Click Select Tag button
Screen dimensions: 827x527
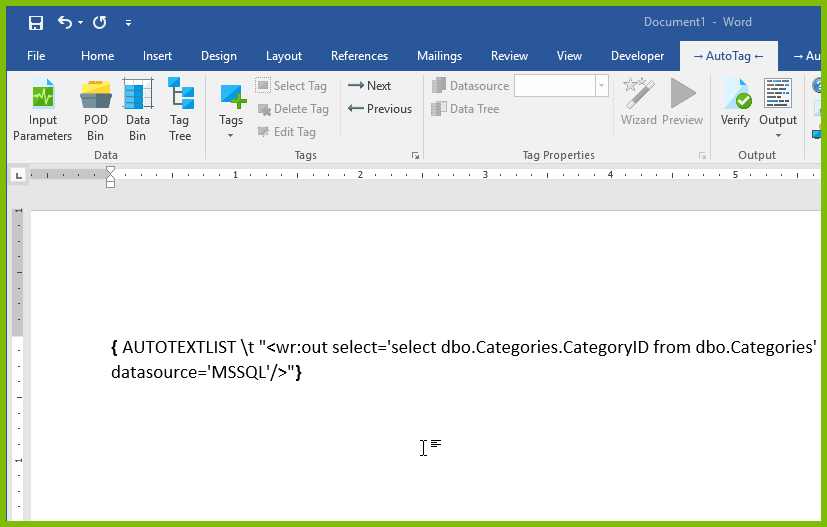click(291, 85)
